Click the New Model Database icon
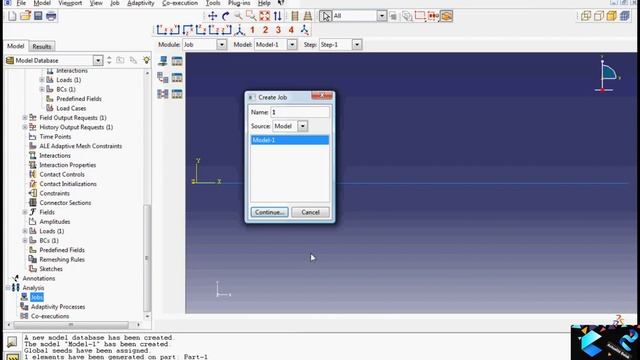This screenshot has height=360, width=640. tap(12, 16)
